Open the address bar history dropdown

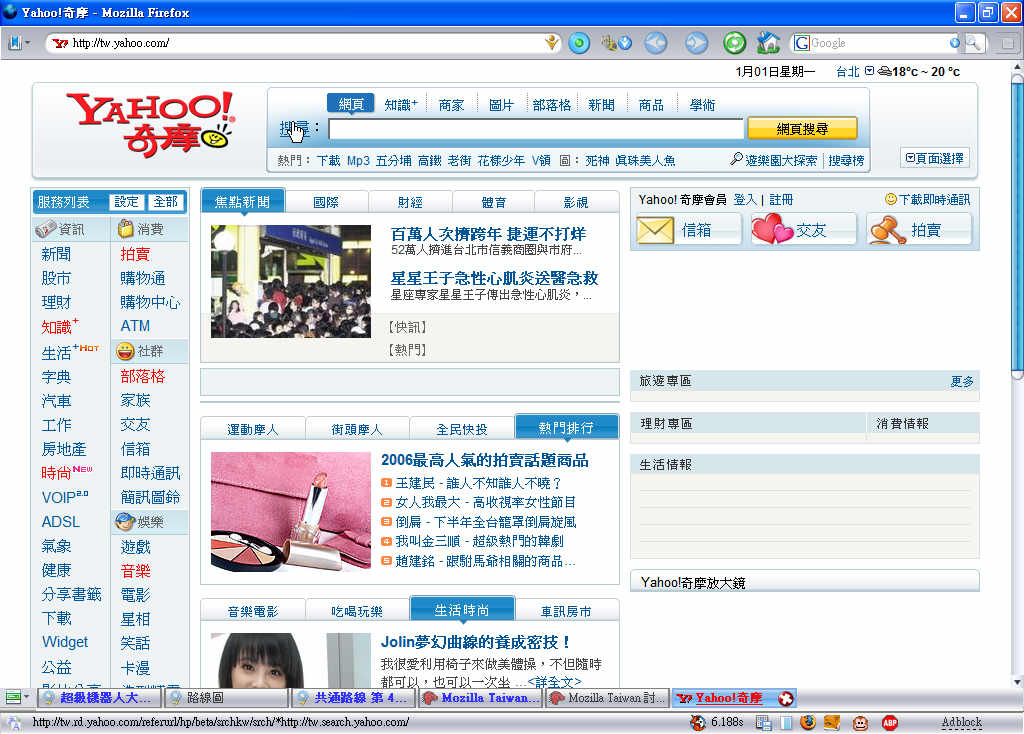552,43
